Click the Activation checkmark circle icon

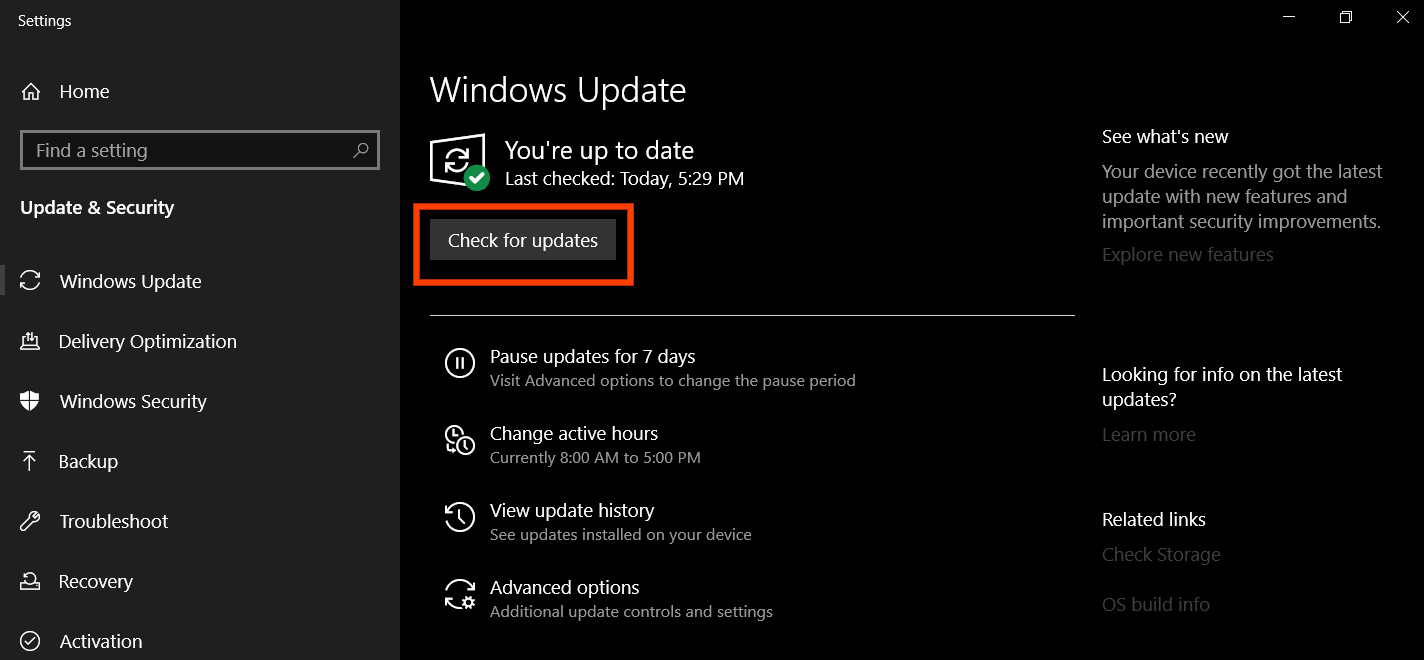[30, 641]
